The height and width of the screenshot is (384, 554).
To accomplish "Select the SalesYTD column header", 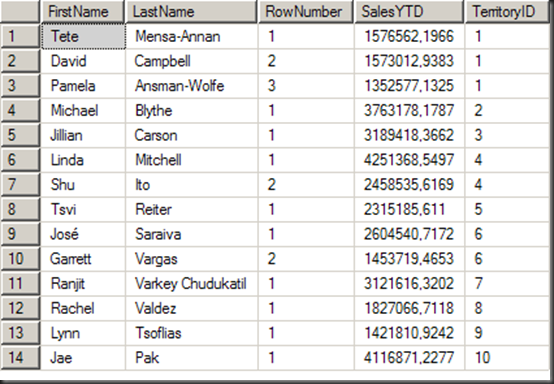I will pos(409,12).
